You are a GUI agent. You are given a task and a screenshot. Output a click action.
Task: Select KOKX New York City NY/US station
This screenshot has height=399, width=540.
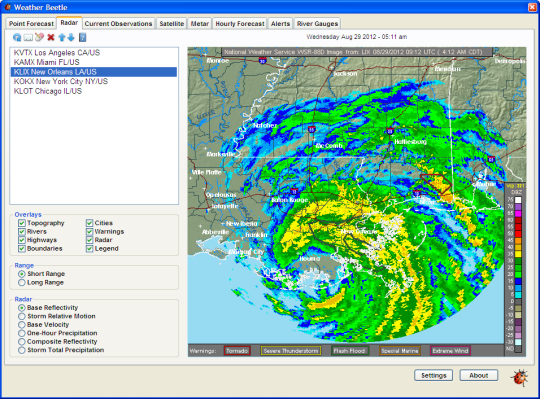[94, 82]
